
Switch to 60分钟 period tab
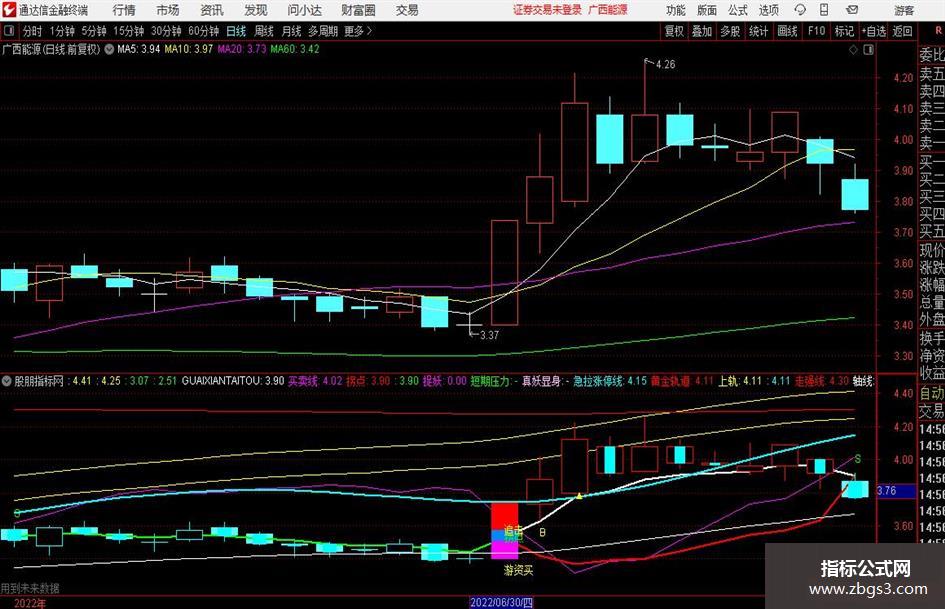(x=203, y=31)
